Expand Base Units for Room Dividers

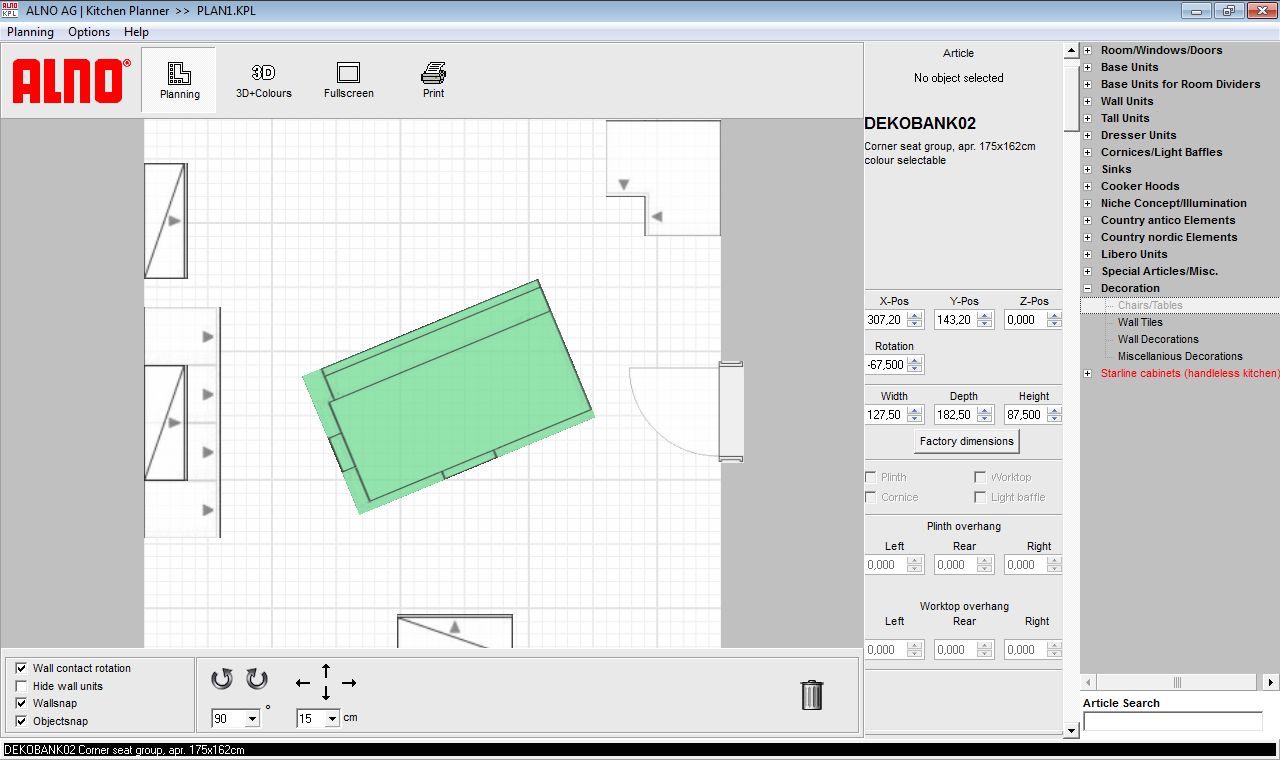1088,84
